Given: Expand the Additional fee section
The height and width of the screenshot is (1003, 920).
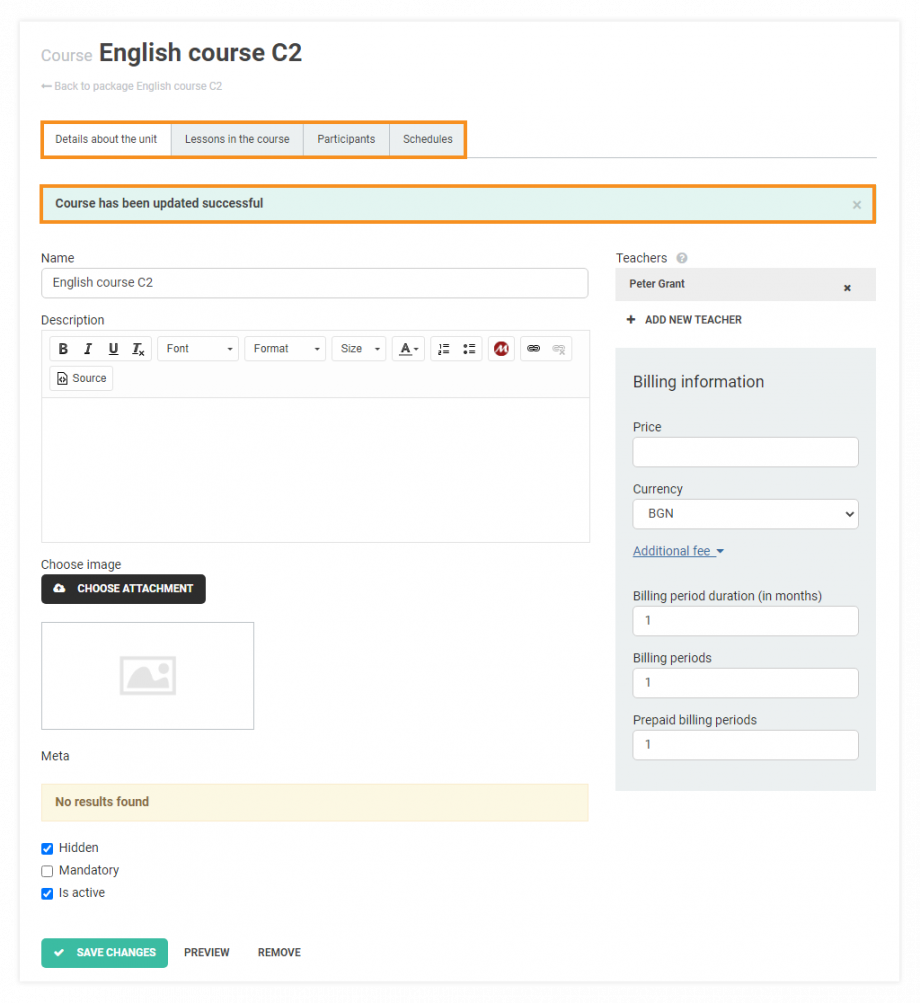Looking at the screenshot, I should [x=678, y=551].
